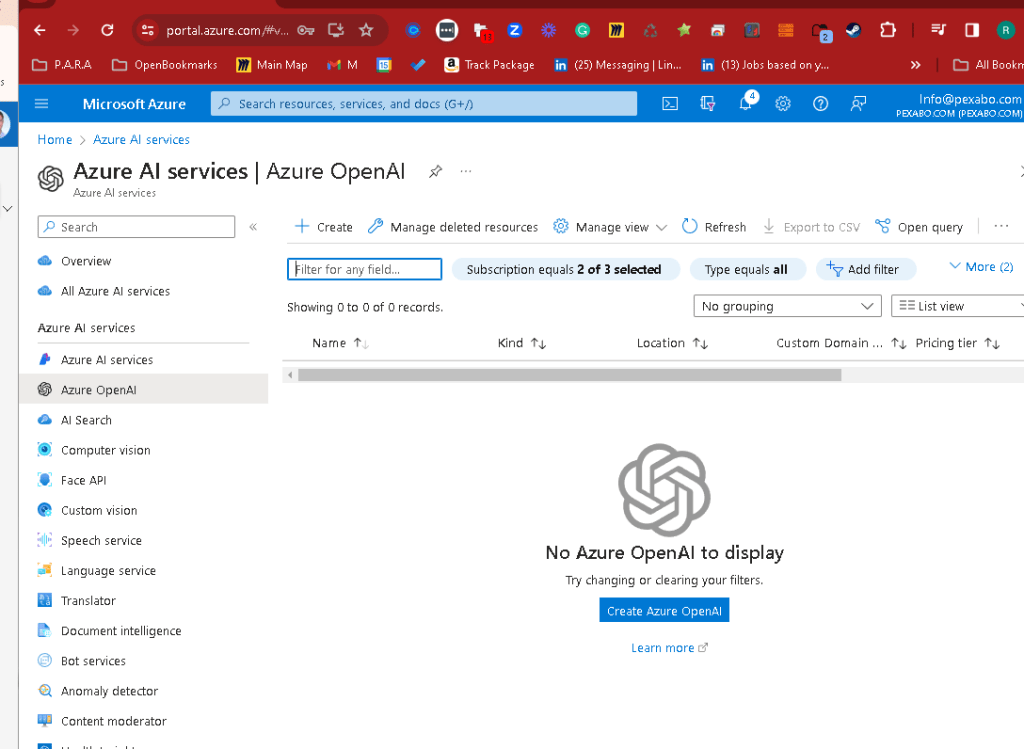
Task: Open portal settings gear
Action: pos(783,104)
